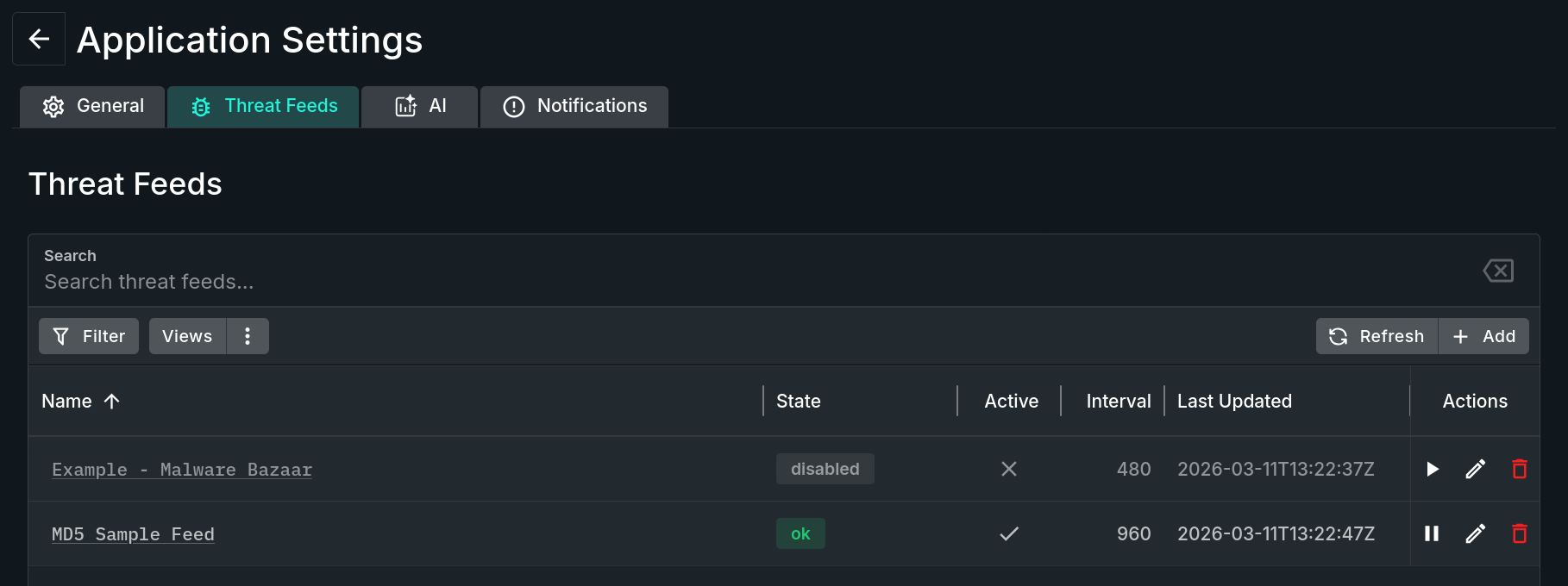Open the Views selector
Image resolution: width=1568 pixels, height=586 pixels.
(x=186, y=336)
